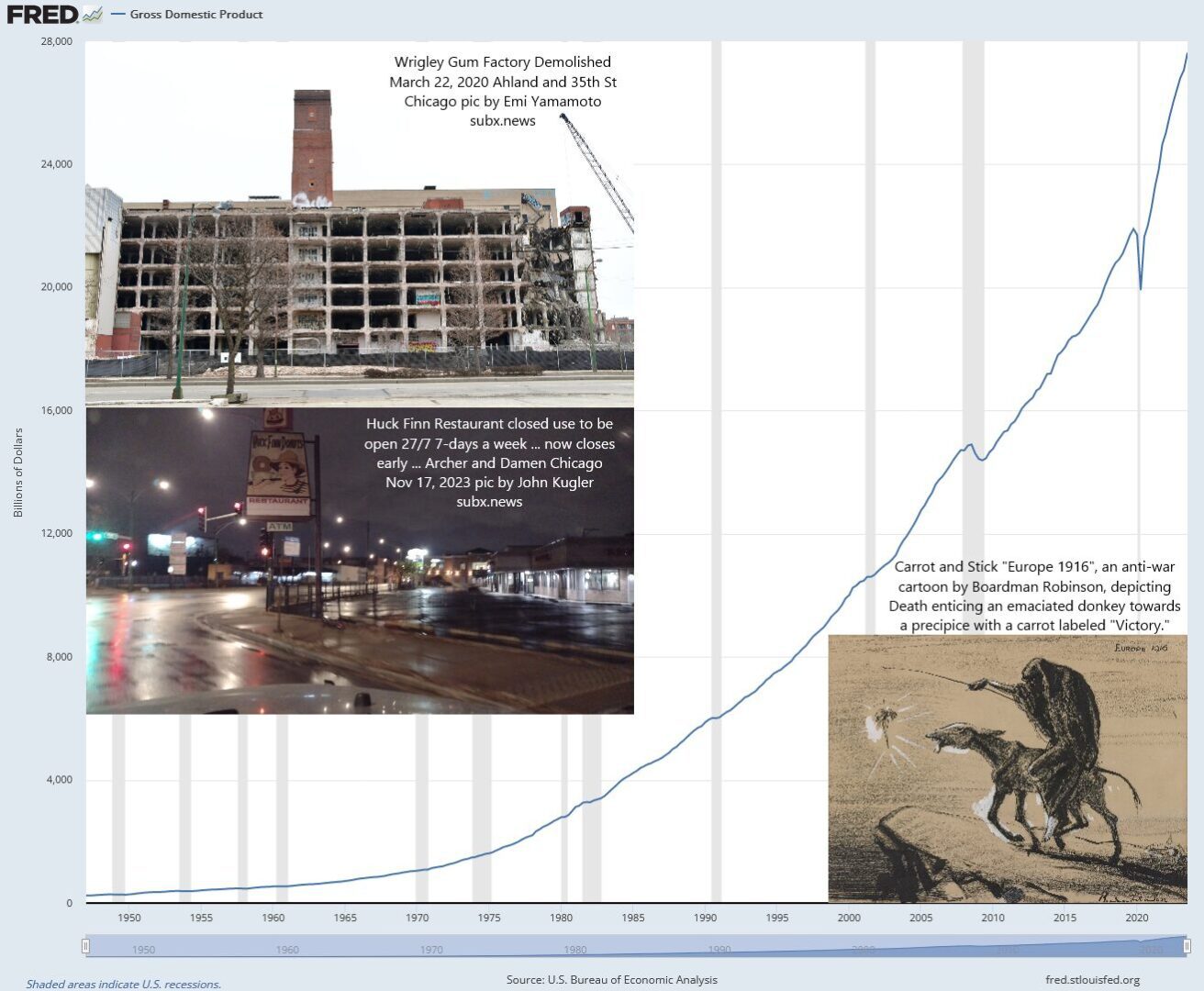Click the 'Shaded areas indicate U.S. recessions' note
1204x991 pixels.
click(124, 985)
